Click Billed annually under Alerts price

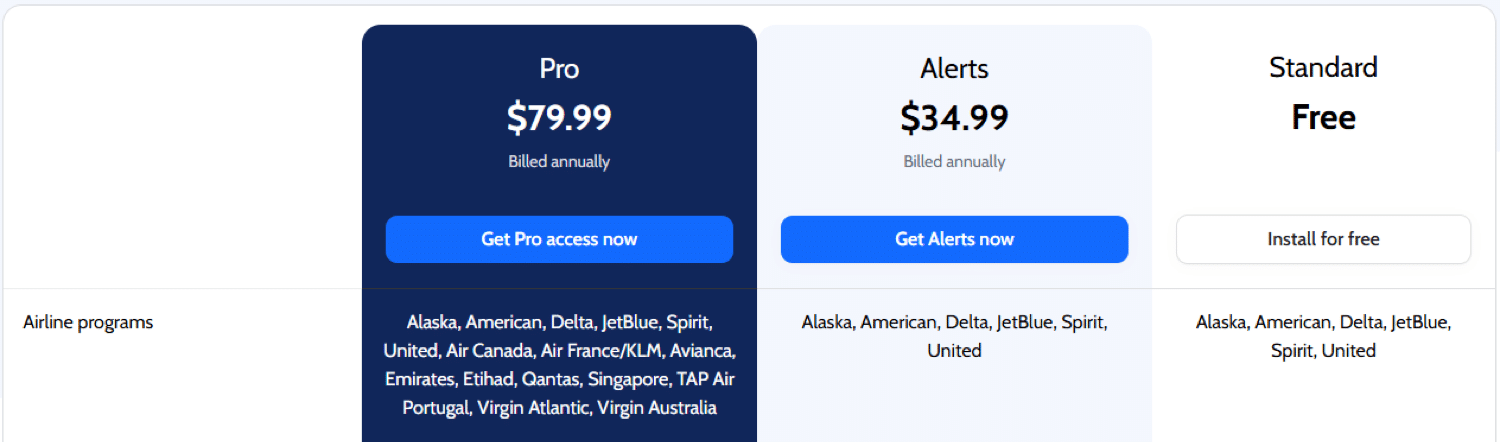pos(954,162)
